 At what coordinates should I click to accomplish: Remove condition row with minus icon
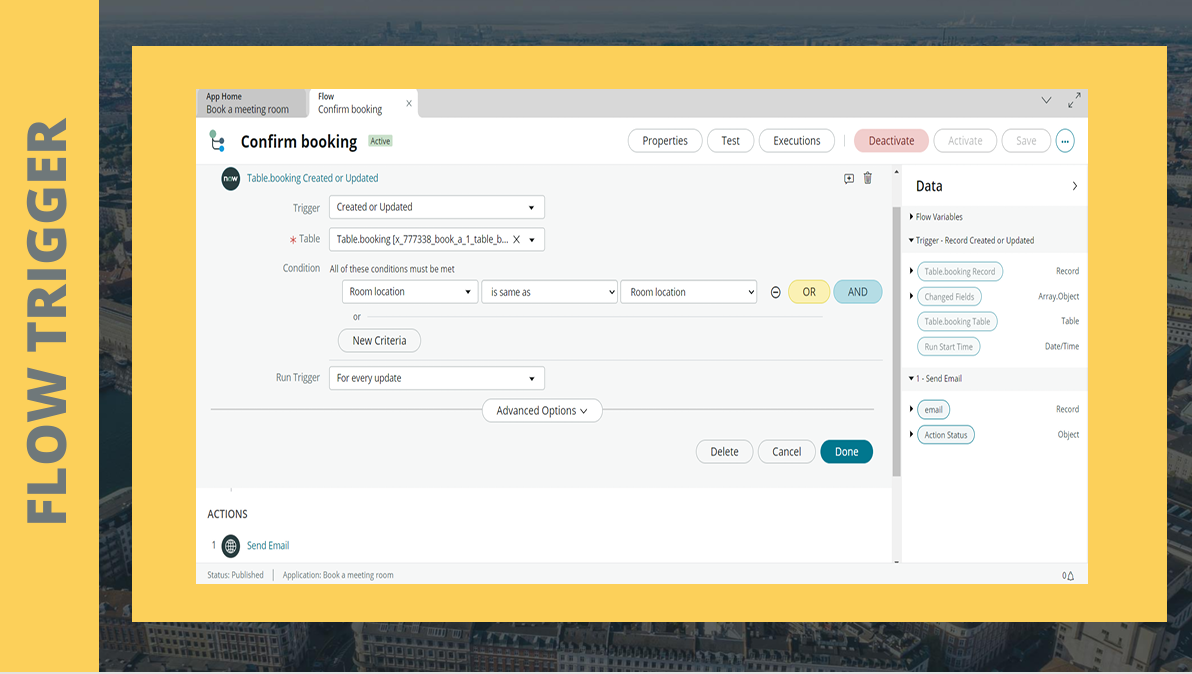(x=775, y=293)
